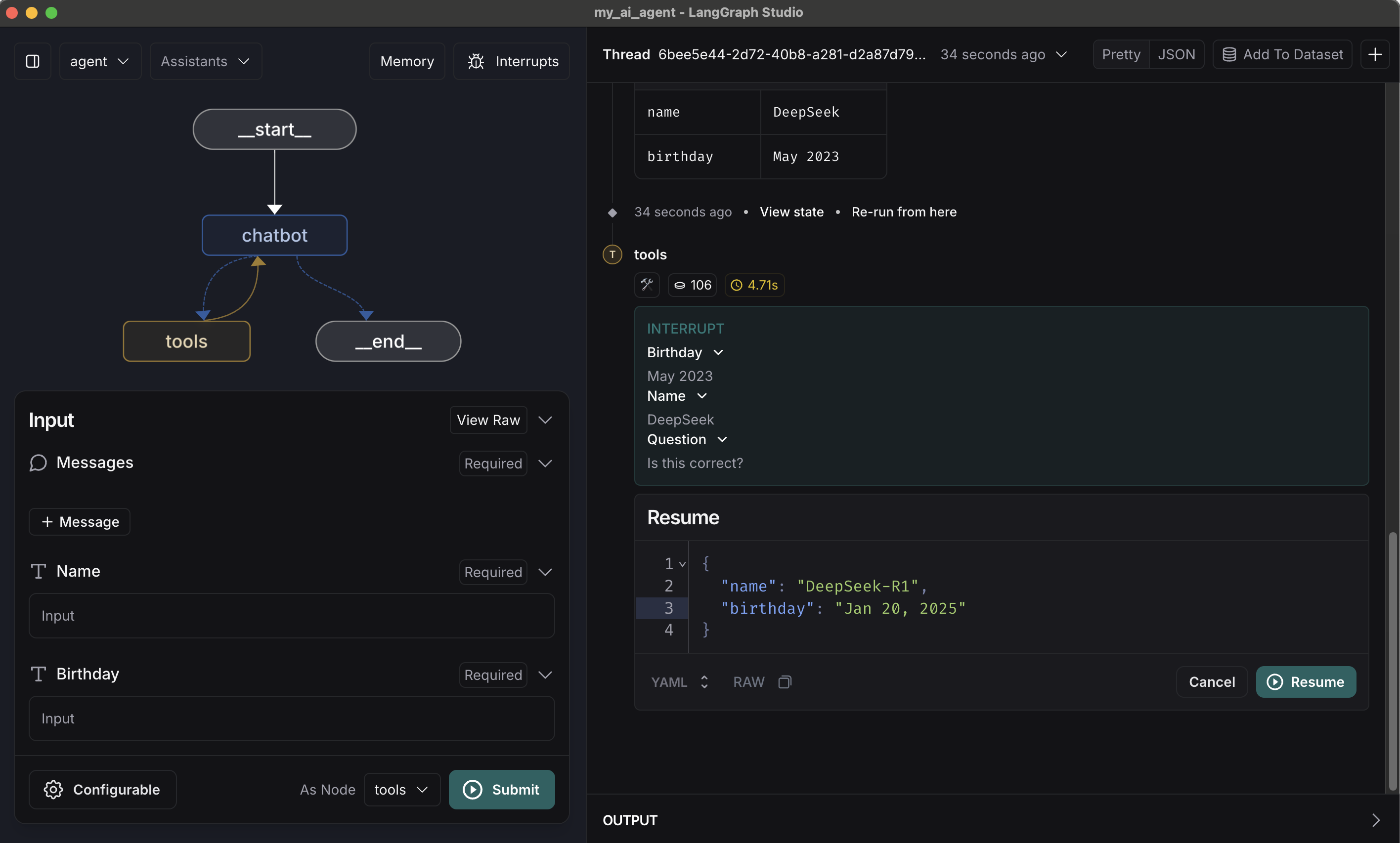Switch to JSON view mode

(x=1176, y=54)
